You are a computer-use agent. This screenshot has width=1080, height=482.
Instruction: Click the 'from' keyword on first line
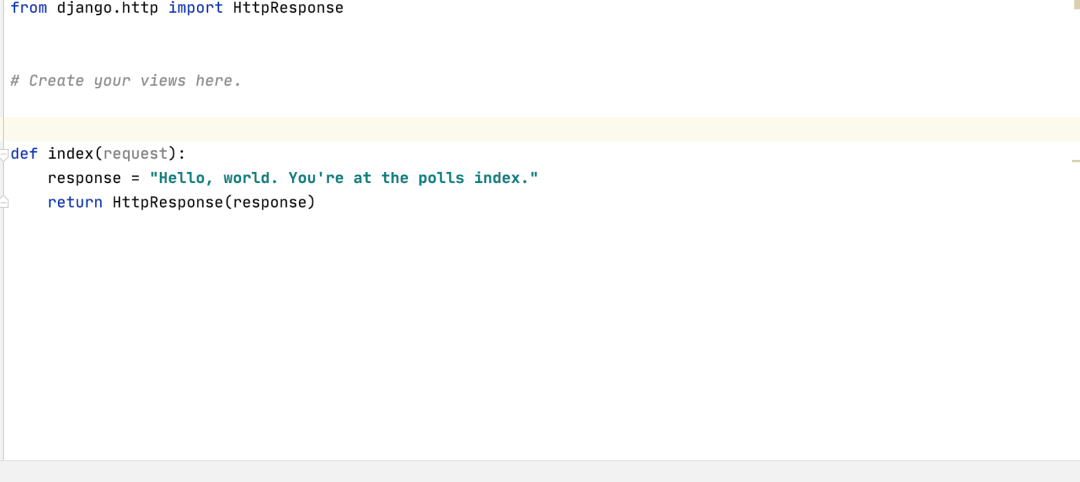click(x=29, y=8)
